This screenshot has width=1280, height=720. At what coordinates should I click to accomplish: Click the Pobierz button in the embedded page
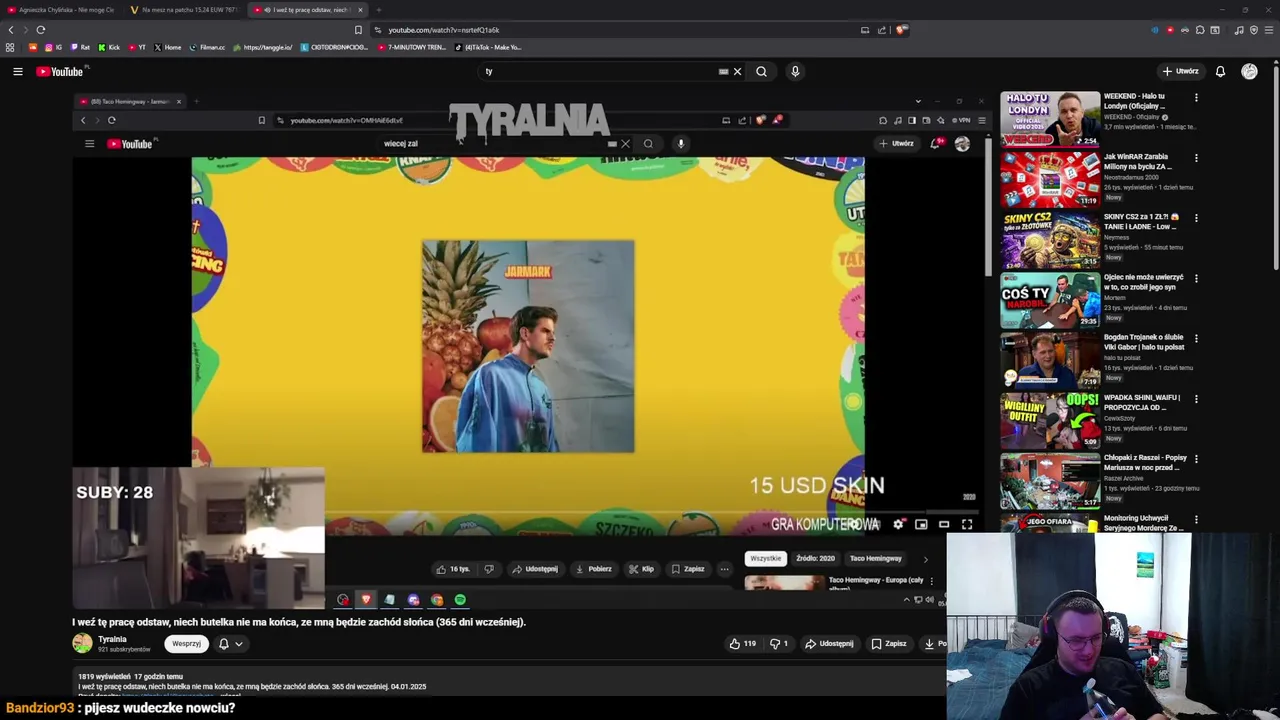click(x=593, y=569)
